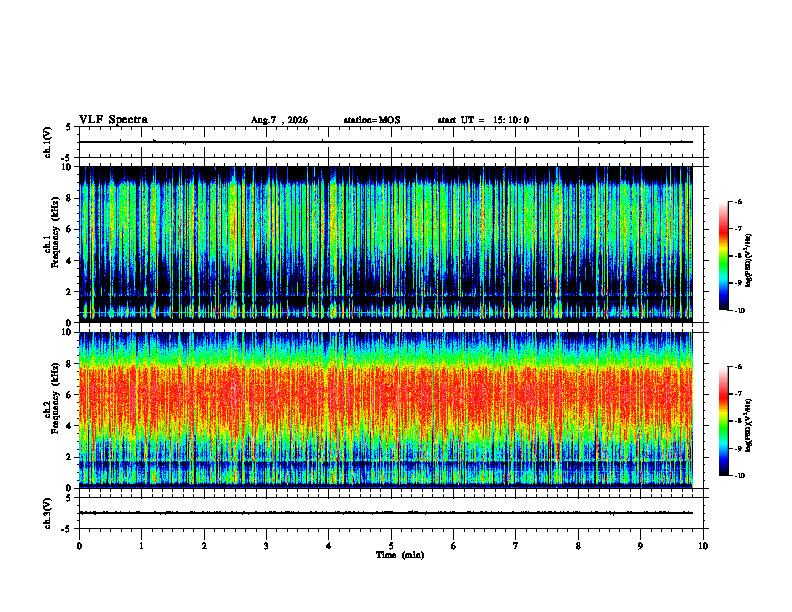
Task: Click the '-10' label on lower color bar
Action: 739,476
